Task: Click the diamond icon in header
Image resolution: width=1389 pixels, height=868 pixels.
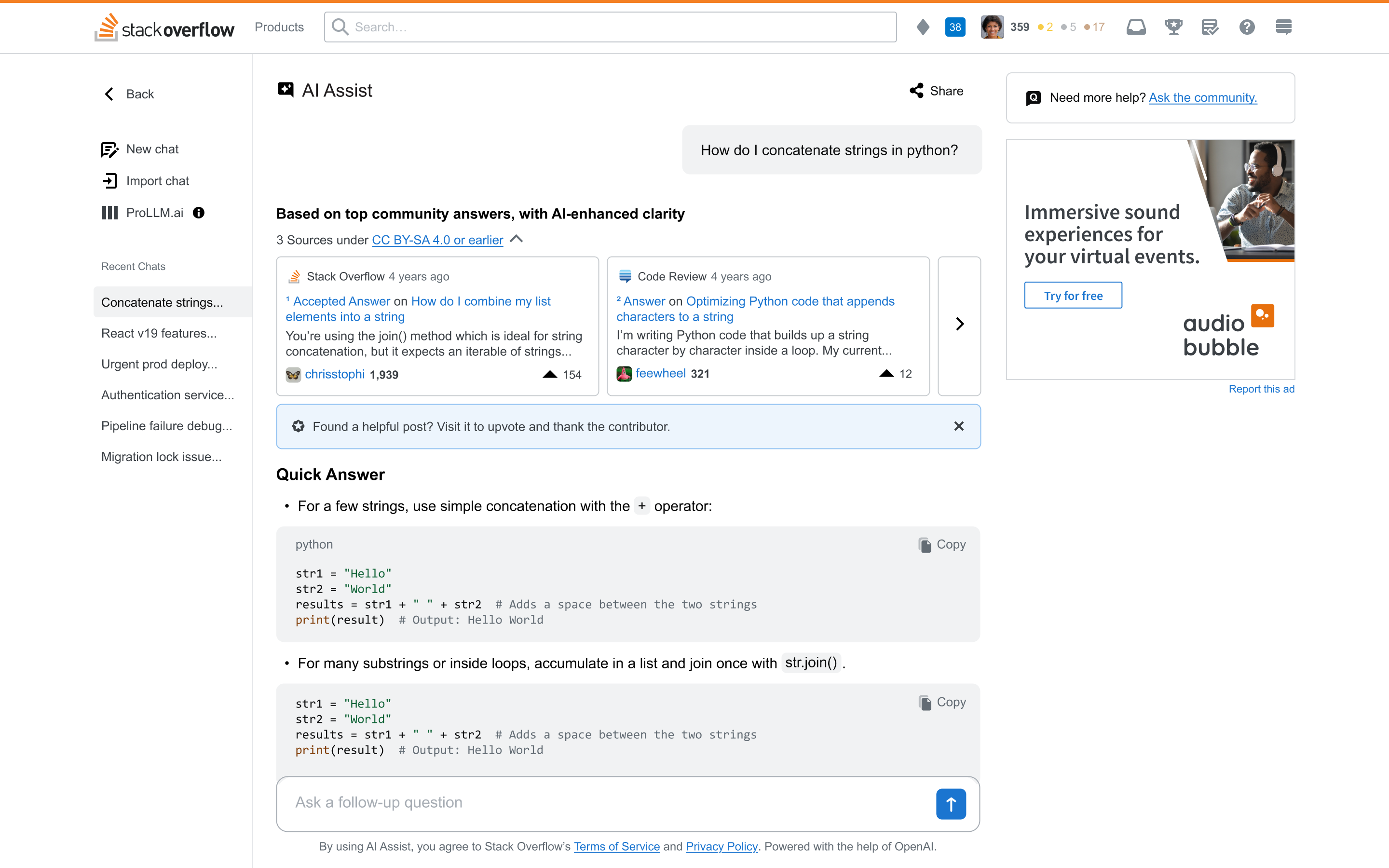Action: click(923, 27)
